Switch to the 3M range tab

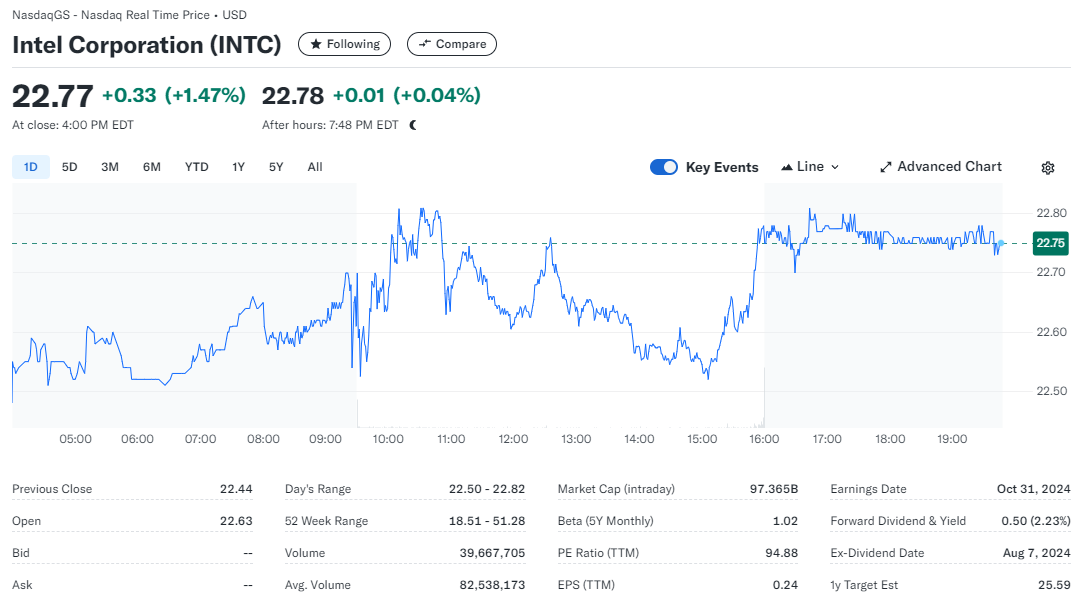point(110,167)
